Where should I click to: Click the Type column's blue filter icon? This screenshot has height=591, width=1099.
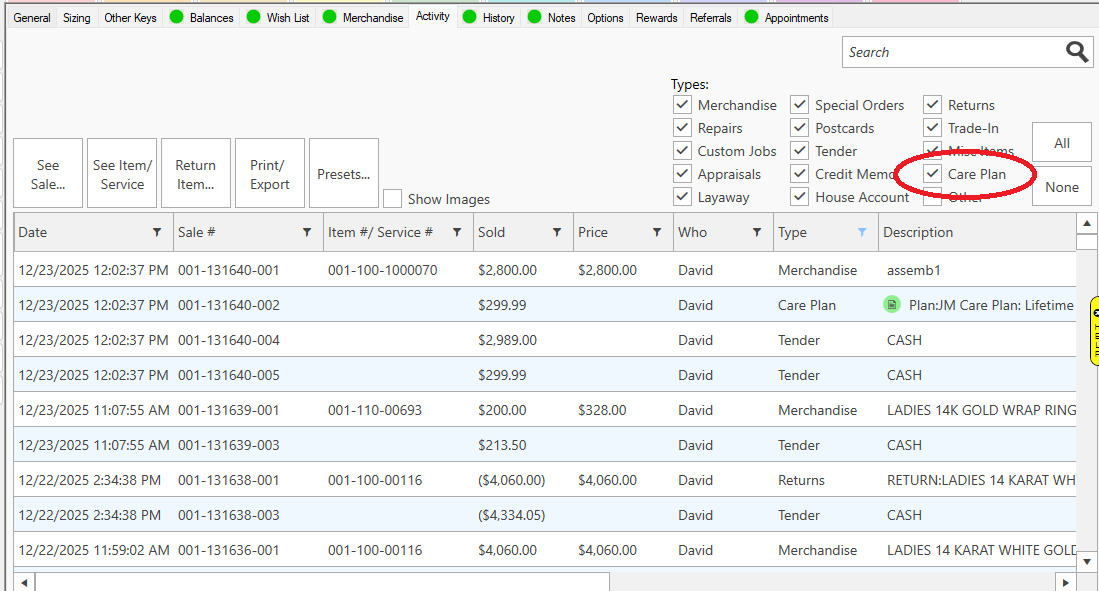pos(862,232)
